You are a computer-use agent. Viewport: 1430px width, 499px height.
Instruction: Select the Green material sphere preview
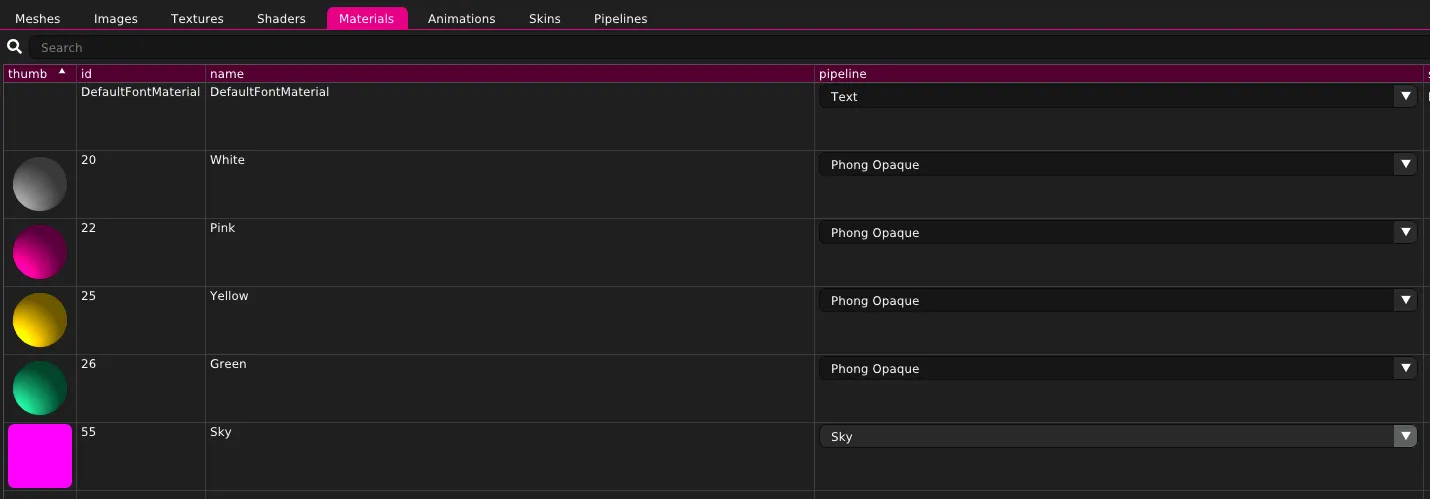click(40, 388)
